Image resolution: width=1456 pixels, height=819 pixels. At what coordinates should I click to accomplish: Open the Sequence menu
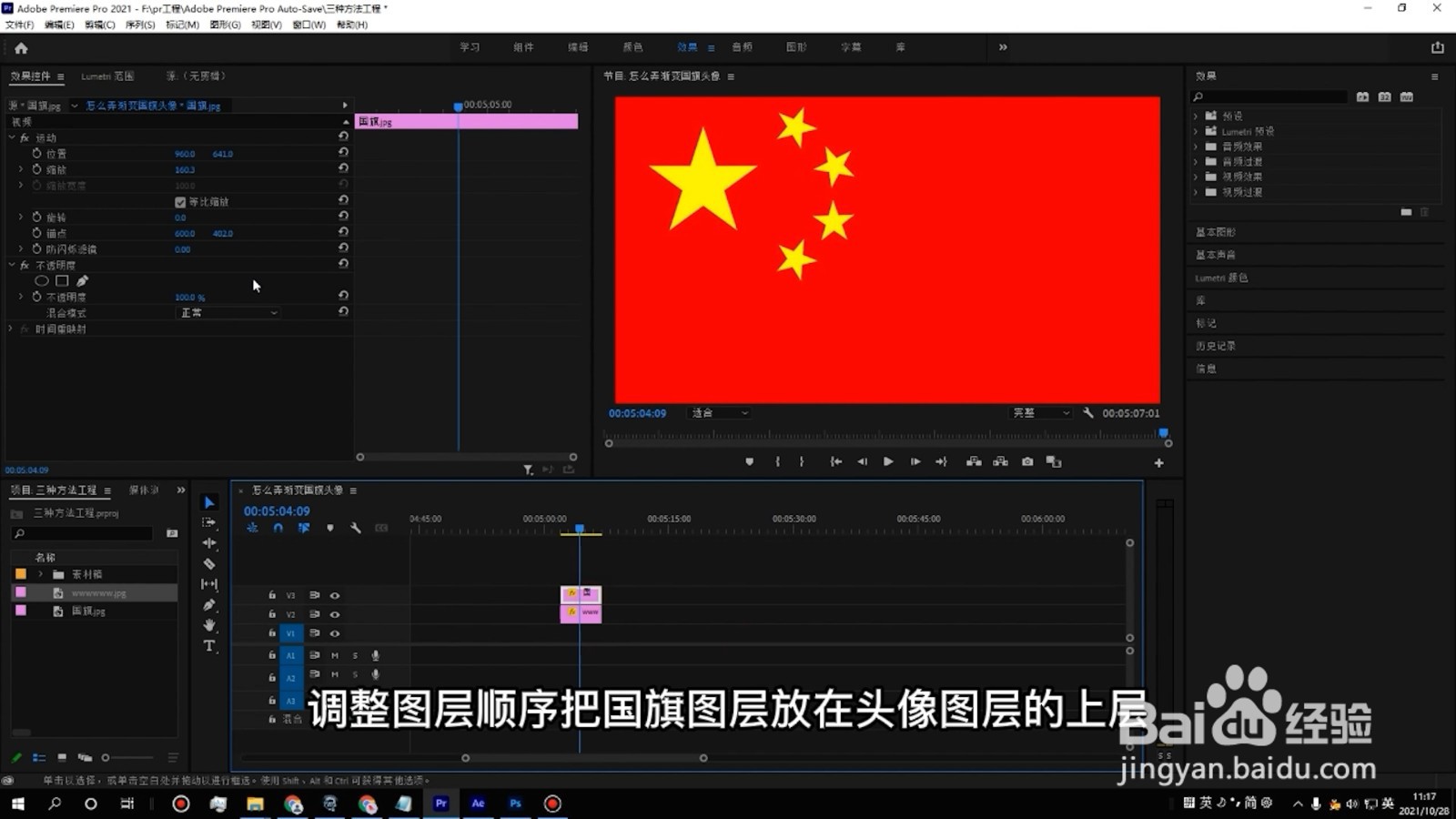pos(140,25)
